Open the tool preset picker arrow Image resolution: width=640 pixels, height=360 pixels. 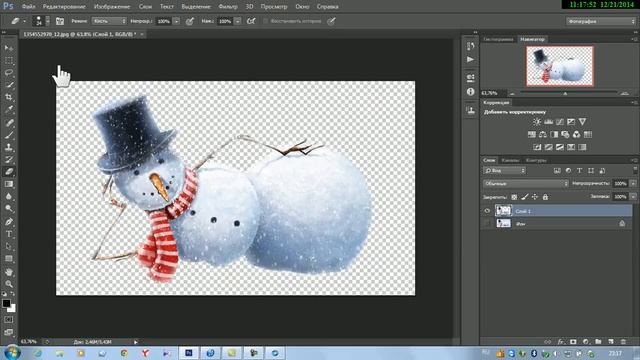[x=24, y=21]
